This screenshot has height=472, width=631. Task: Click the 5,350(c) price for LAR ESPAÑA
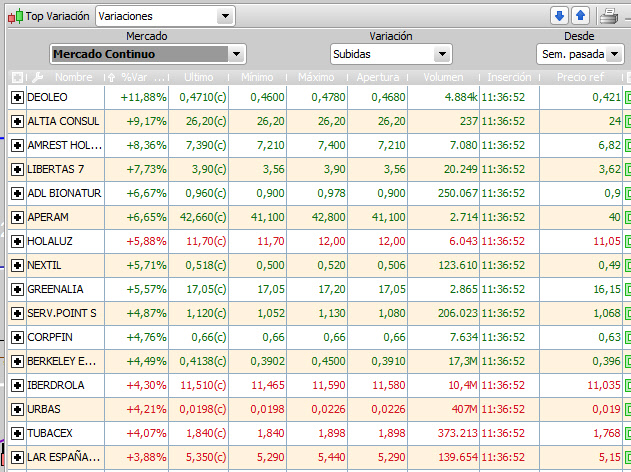206,458
